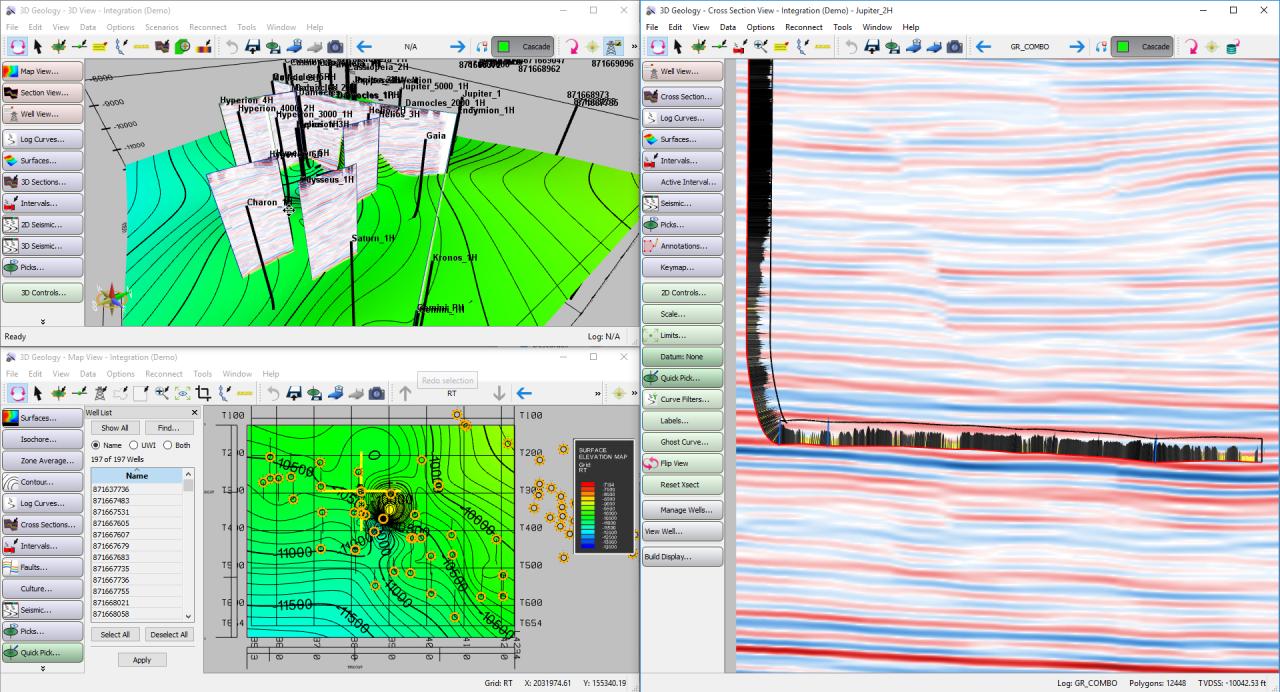Screen dimensions: 1280x692
Task: Close the Well List panel with X
Action: [x=194, y=412]
